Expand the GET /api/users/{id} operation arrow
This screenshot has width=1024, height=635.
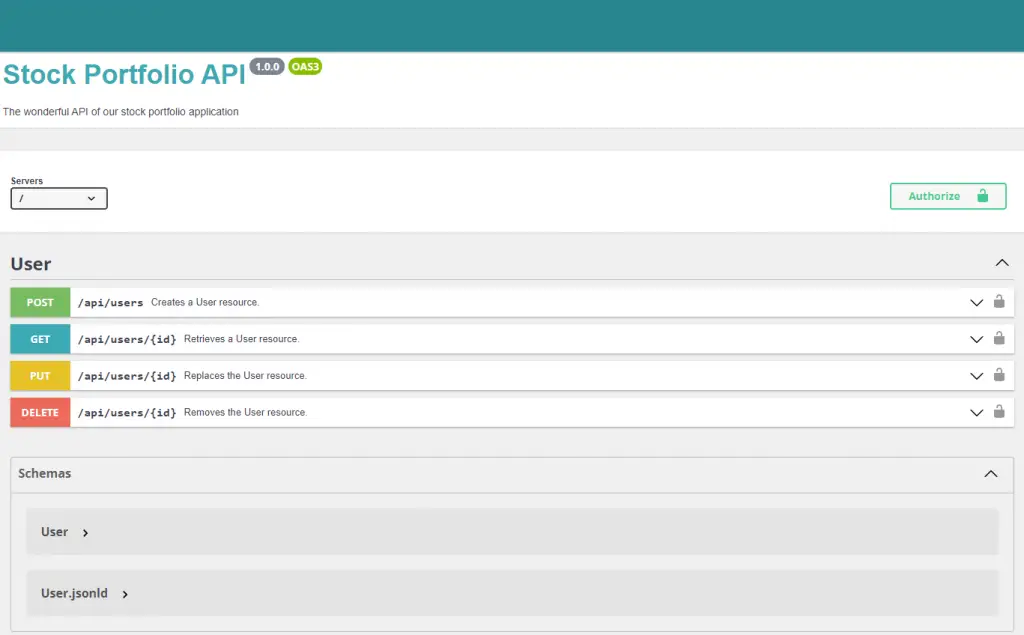click(x=976, y=339)
